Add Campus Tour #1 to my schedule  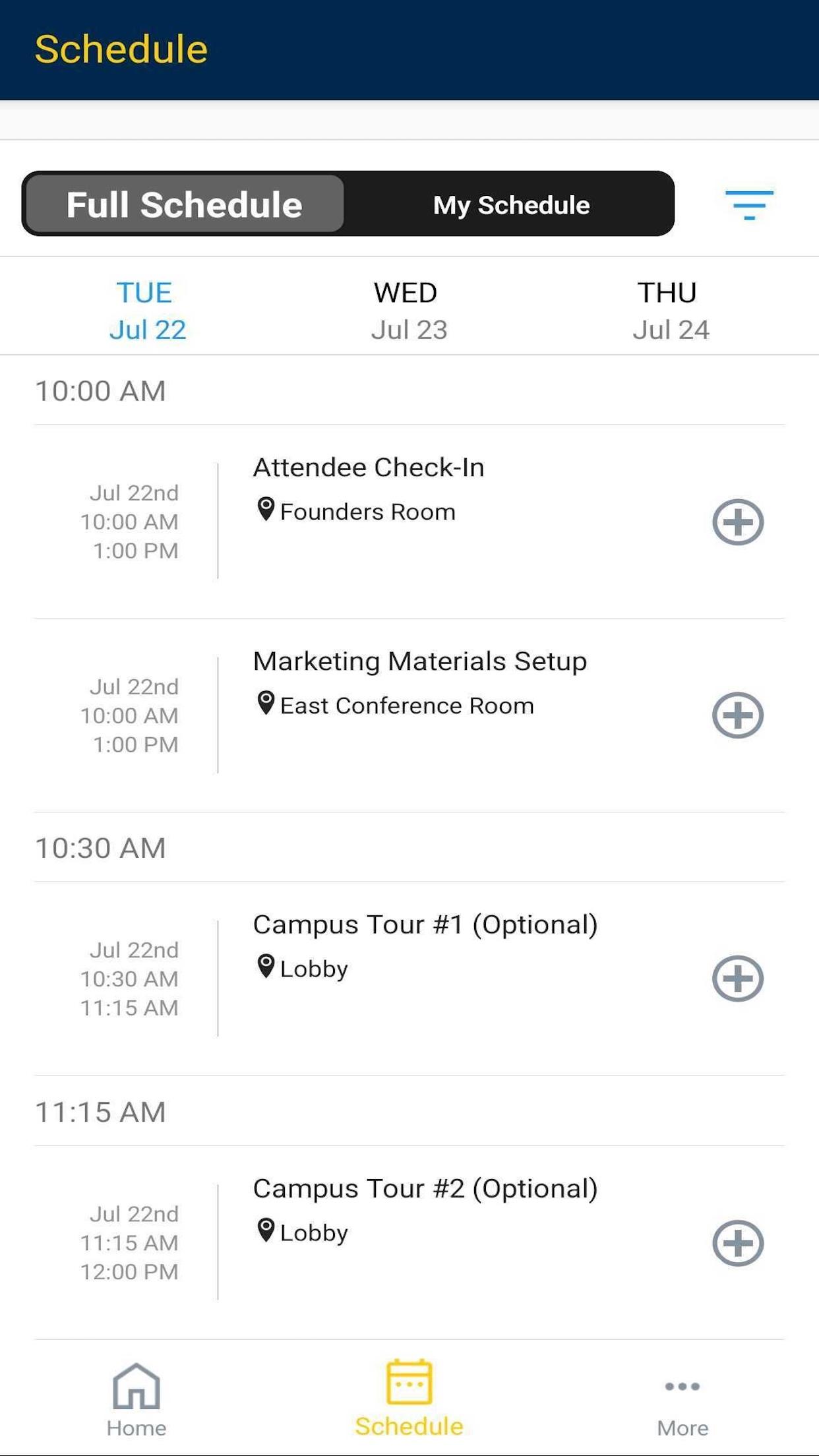pyautogui.click(x=737, y=979)
